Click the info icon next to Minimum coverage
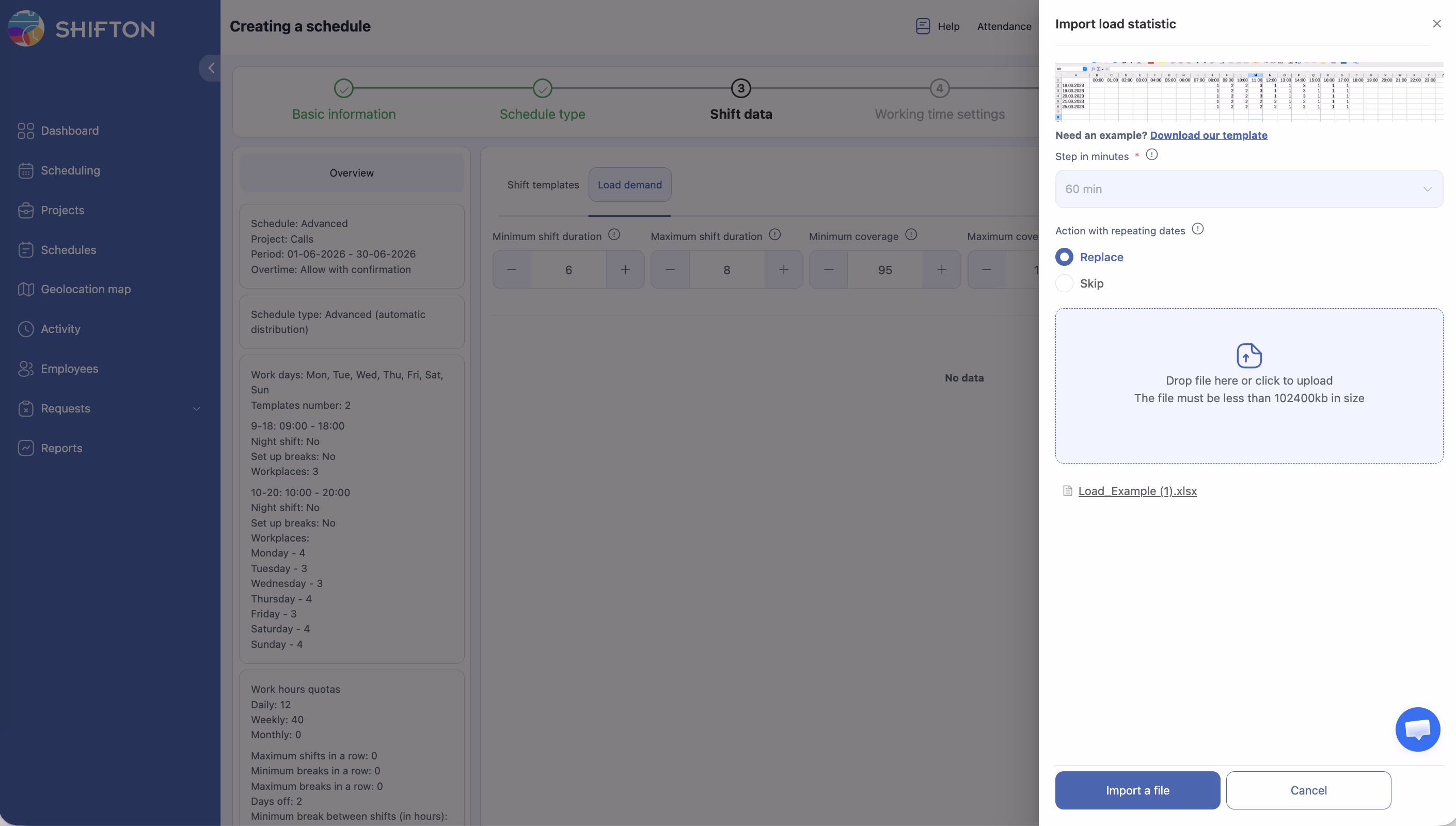1456x826 pixels. [x=911, y=235]
